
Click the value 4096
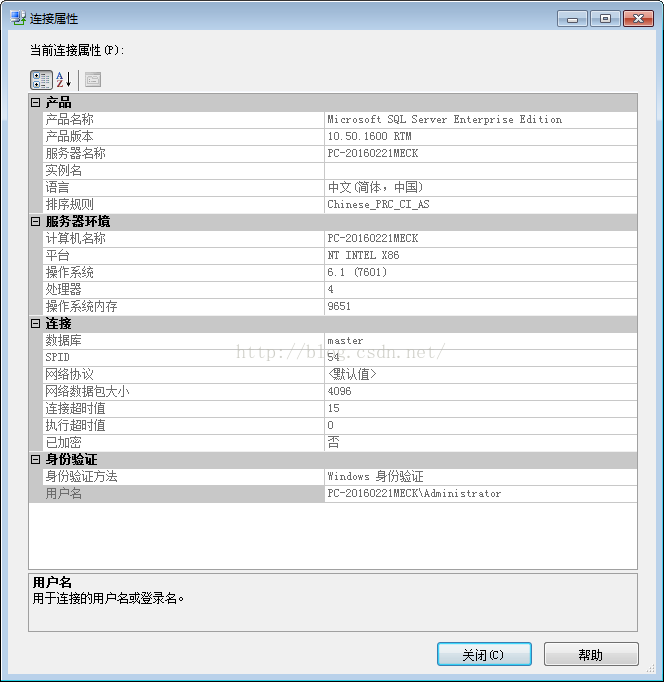339,391
